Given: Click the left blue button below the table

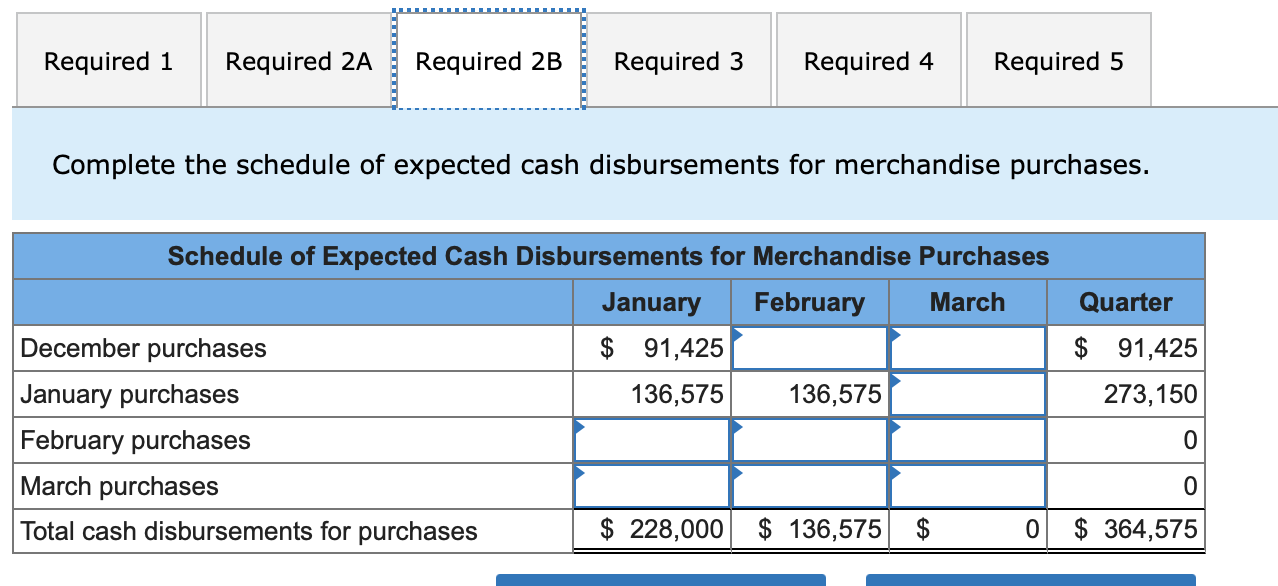Looking at the screenshot, I should (660, 580).
